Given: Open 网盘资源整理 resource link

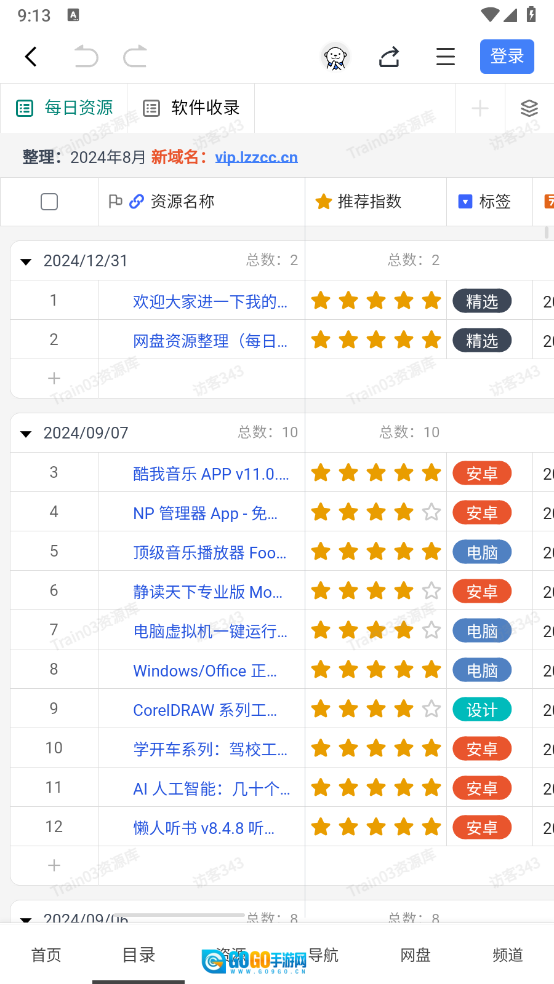Looking at the screenshot, I should point(210,341).
